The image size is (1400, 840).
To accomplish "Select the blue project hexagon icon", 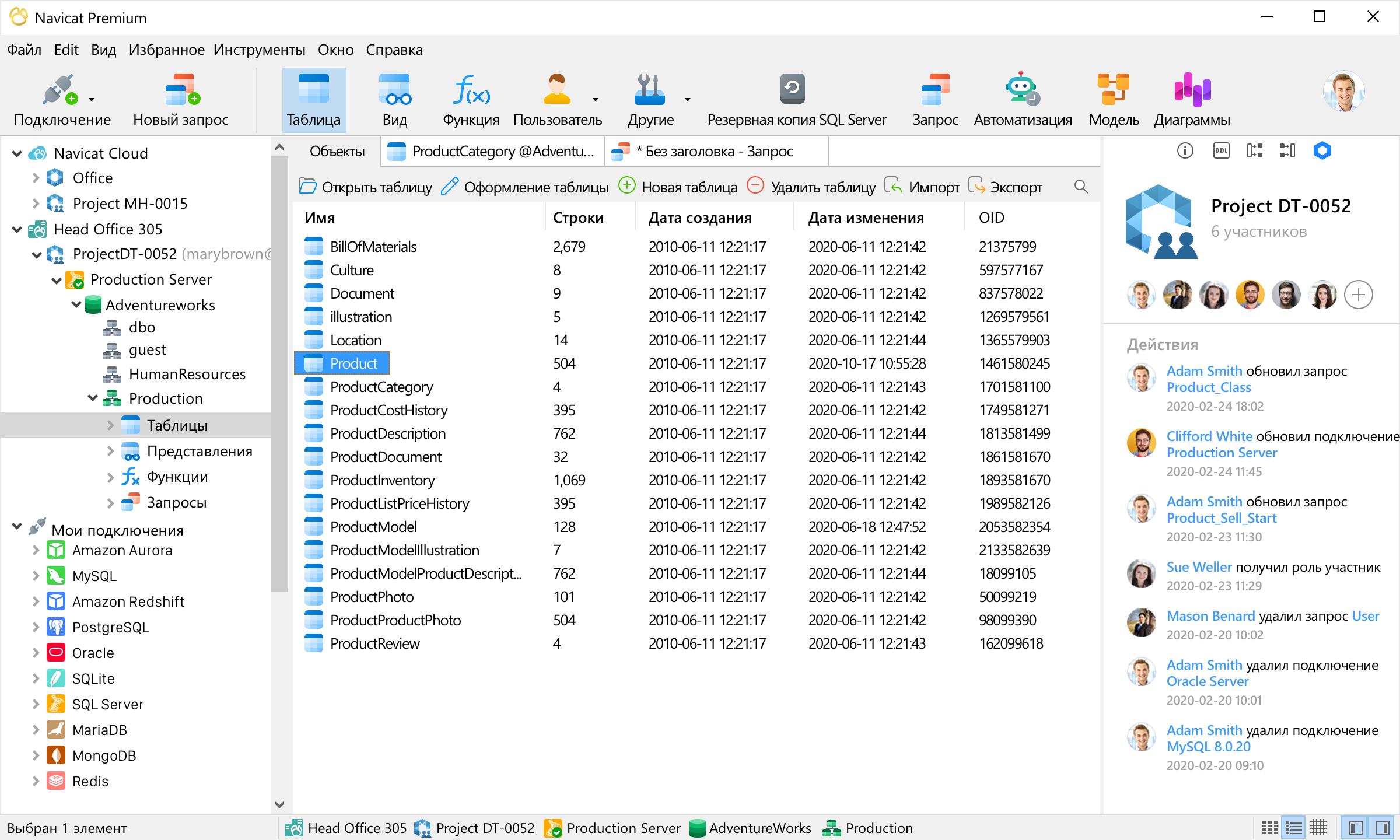I will click(x=1322, y=150).
